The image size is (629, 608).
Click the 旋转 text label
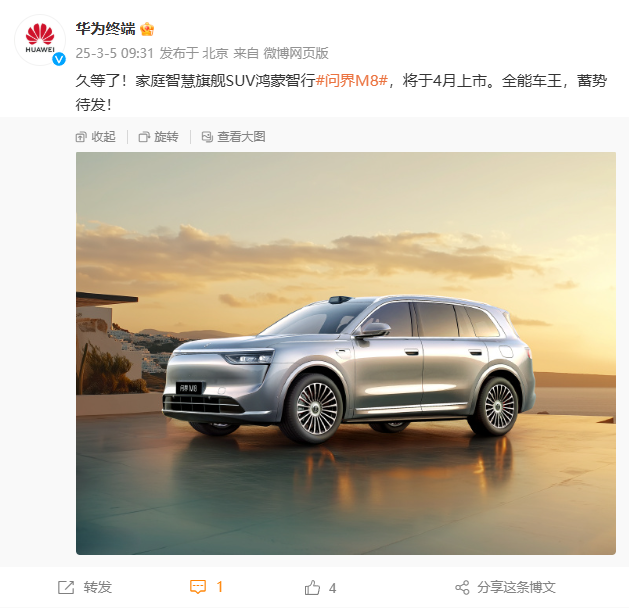166,137
